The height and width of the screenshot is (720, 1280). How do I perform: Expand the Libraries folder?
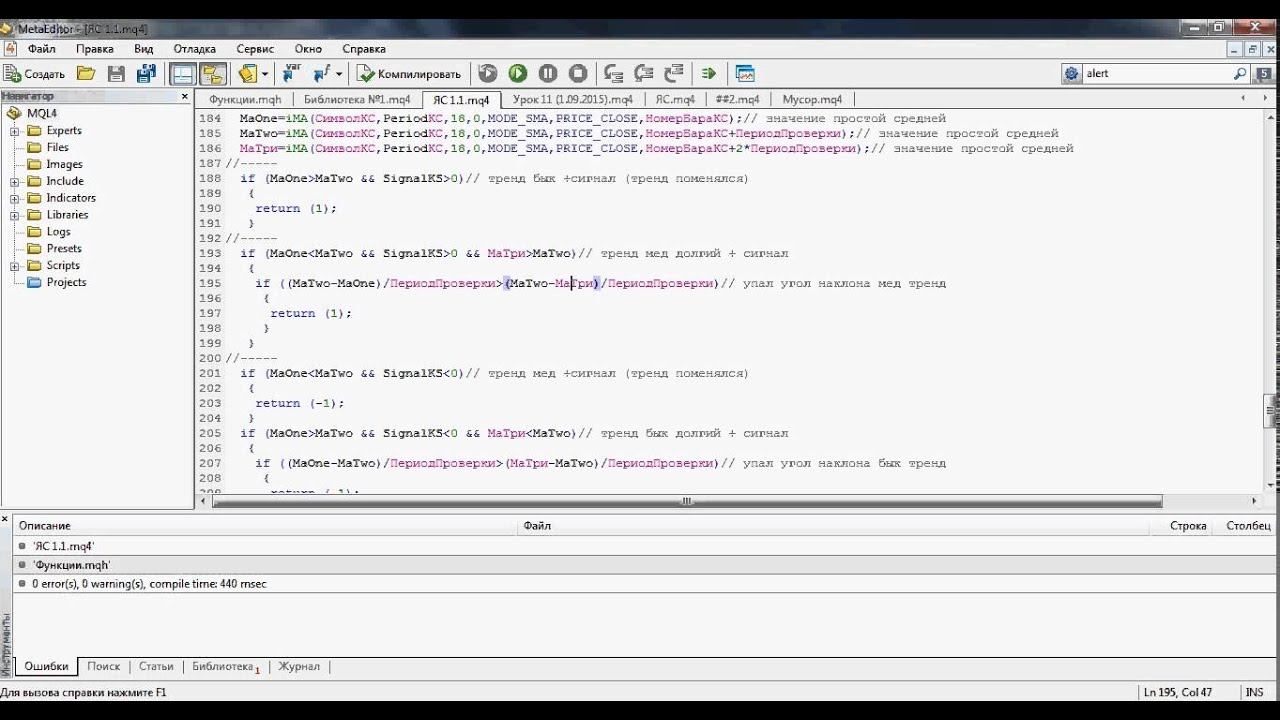(x=15, y=215)
